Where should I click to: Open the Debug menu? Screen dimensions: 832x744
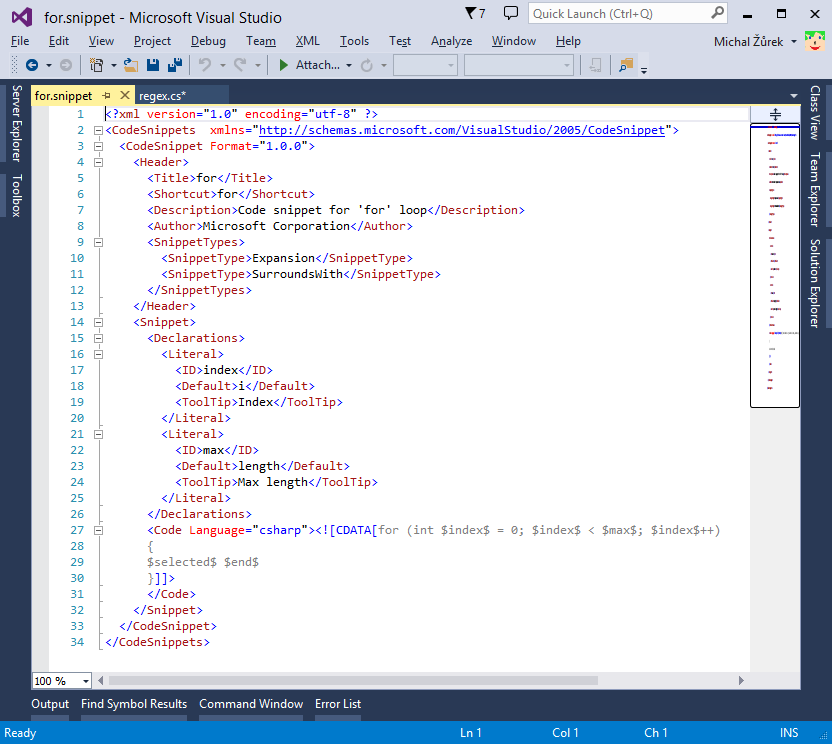[208, 41]
